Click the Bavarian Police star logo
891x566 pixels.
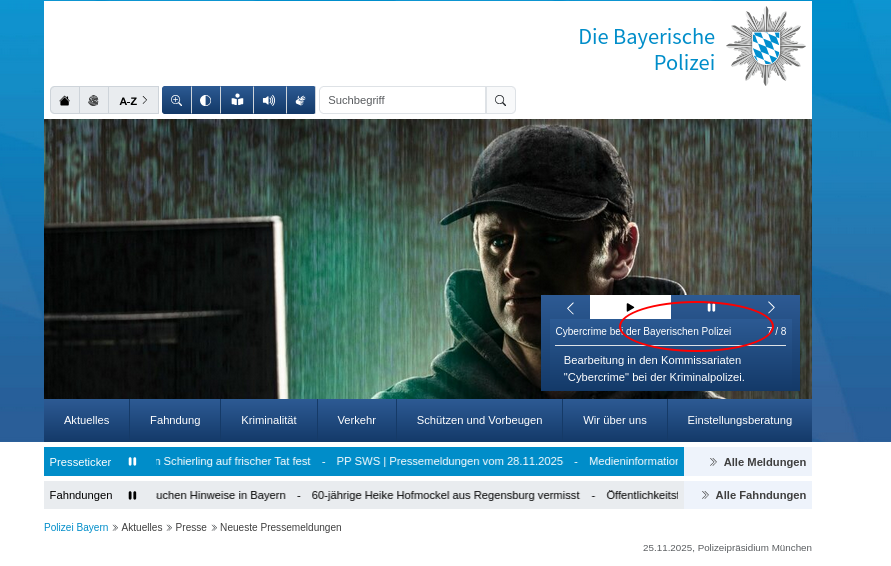click(x=765, y=46)
